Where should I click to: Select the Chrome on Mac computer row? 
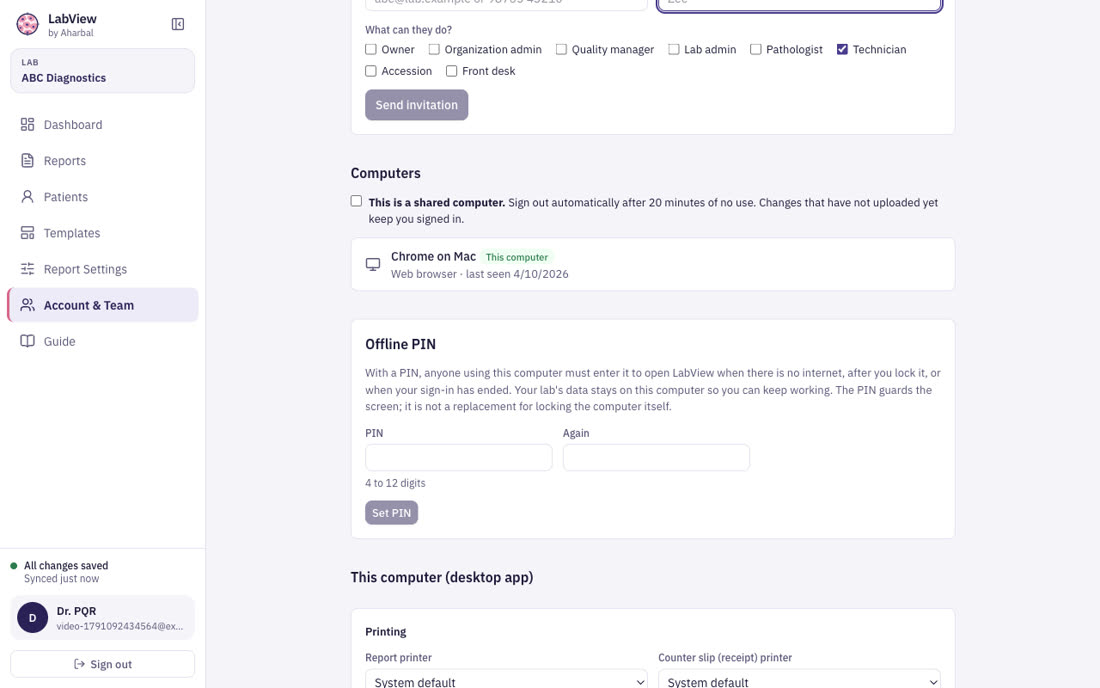[x=652, y=264]
